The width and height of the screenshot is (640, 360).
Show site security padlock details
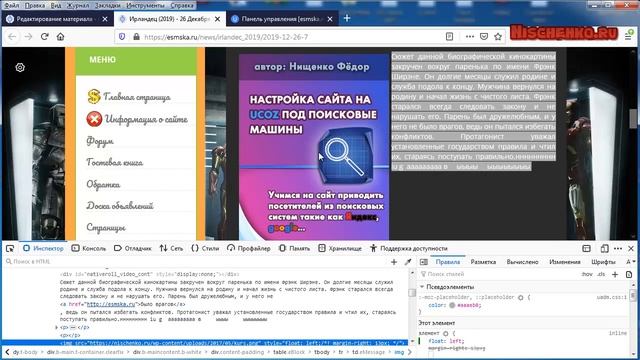136,37
